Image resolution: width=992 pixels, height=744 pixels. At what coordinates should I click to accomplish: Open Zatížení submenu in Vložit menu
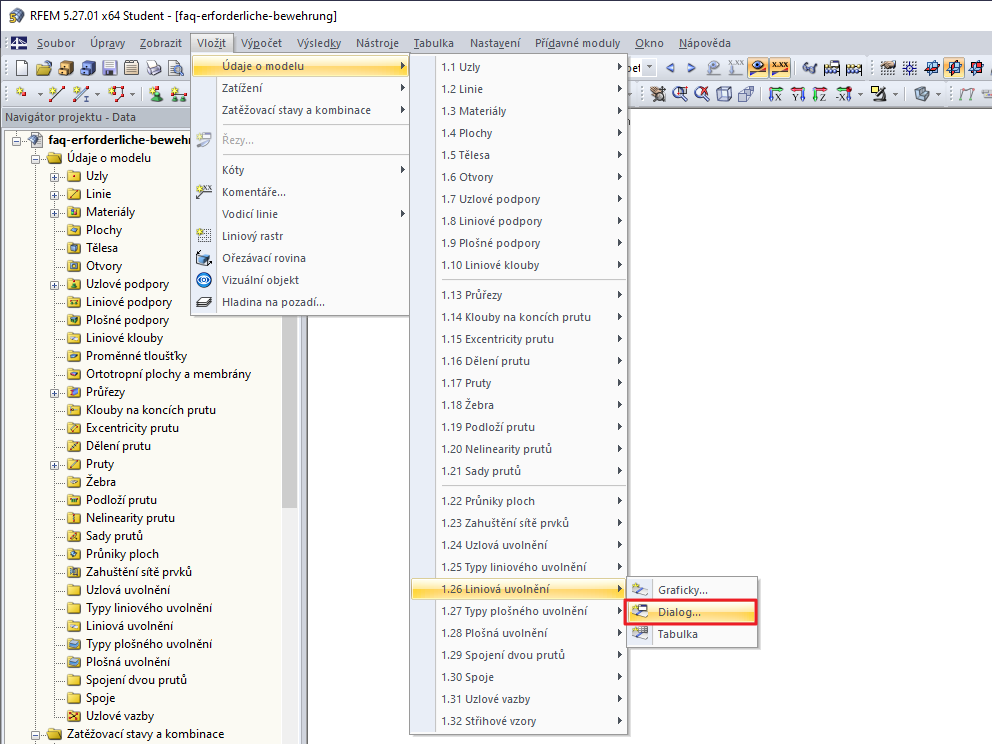[301, 88]
